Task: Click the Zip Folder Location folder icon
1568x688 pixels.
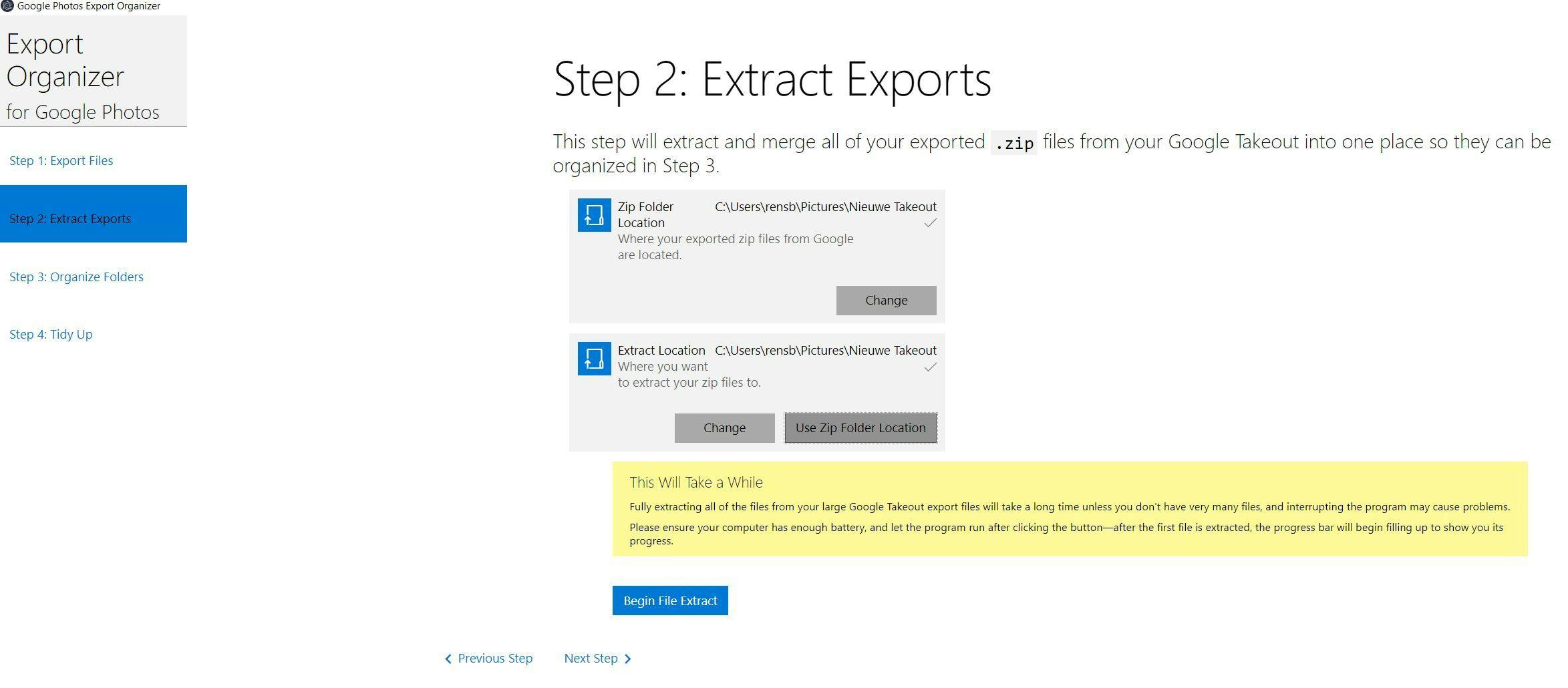Action: pos(594,215)
